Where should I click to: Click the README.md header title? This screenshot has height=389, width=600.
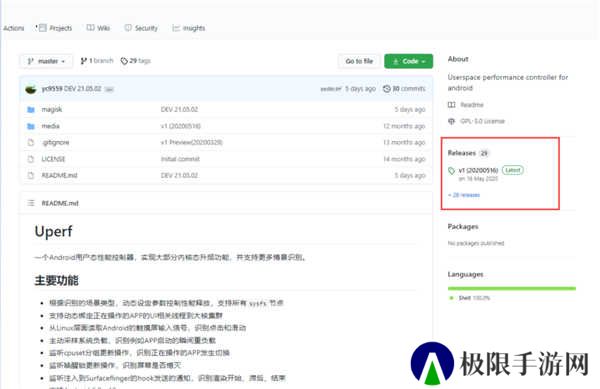[x=60, y=203]
